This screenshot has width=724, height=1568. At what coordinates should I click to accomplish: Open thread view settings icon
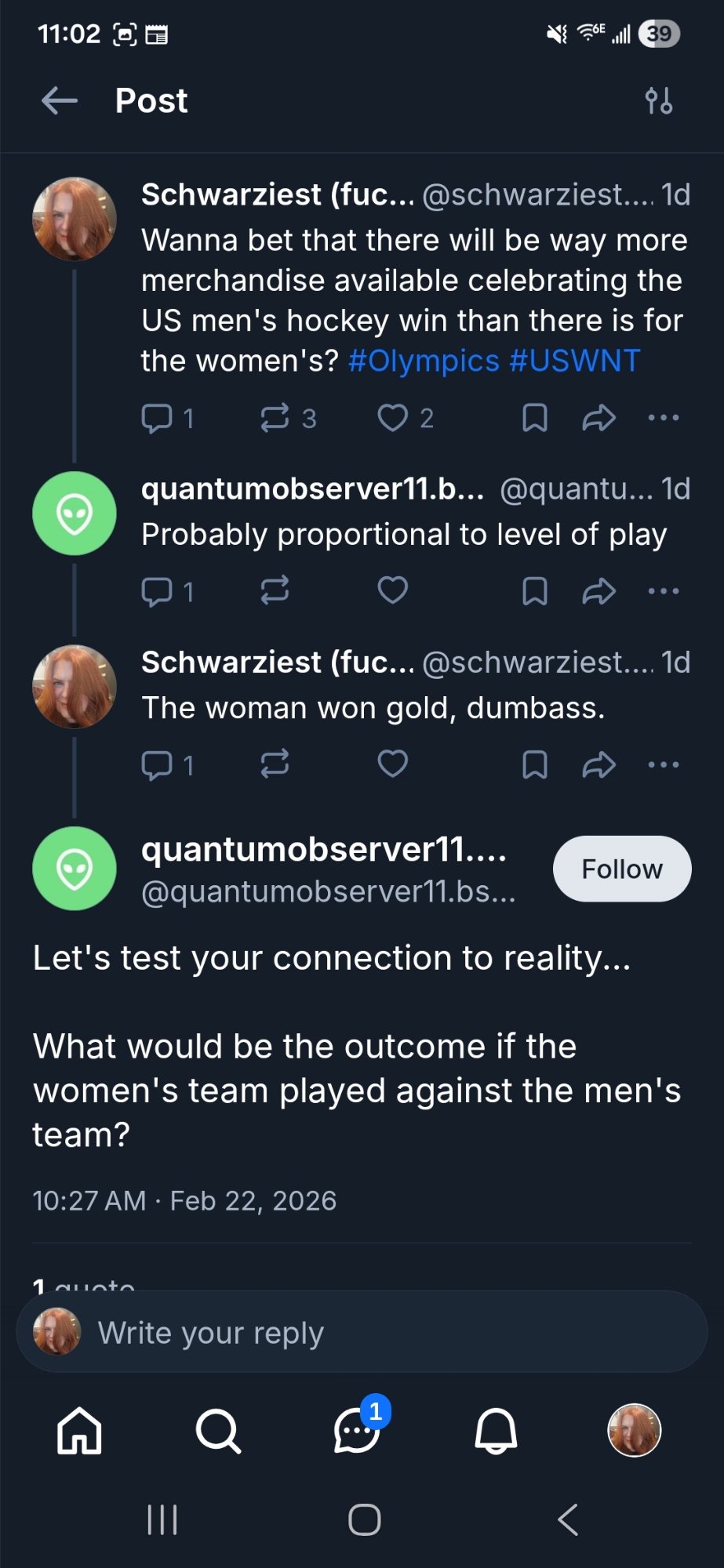(x=658, y=101)
